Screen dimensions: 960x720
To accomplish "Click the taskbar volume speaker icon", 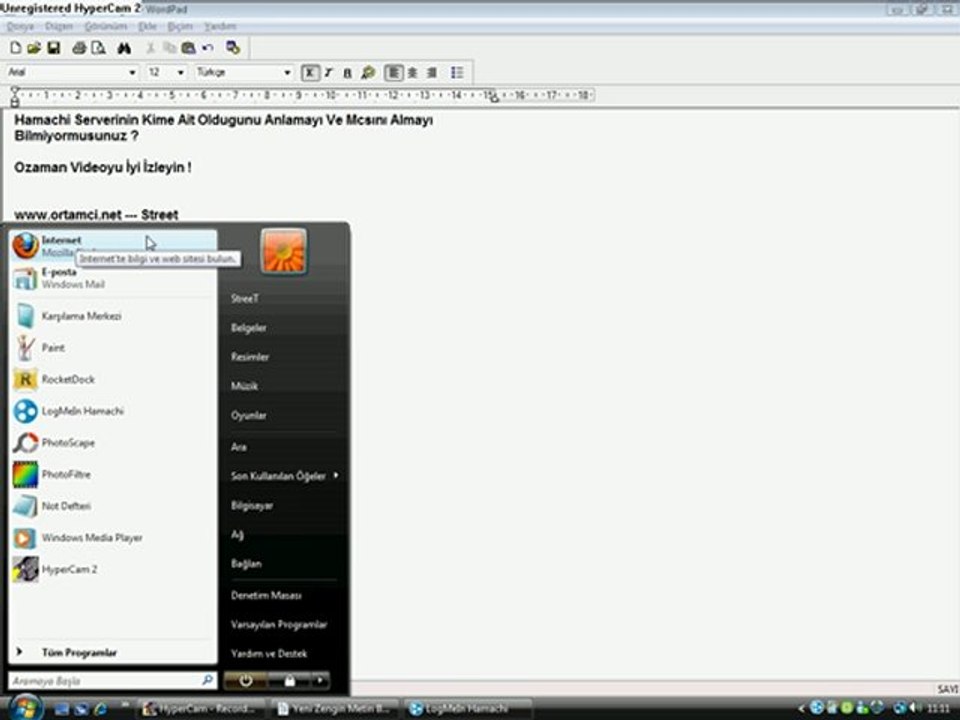I will (917, 708).
